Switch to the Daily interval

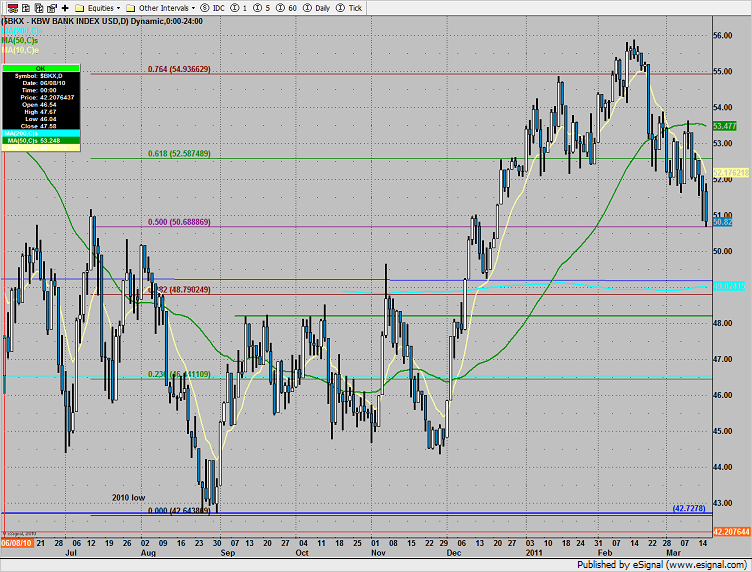click(x=317, y=8)
